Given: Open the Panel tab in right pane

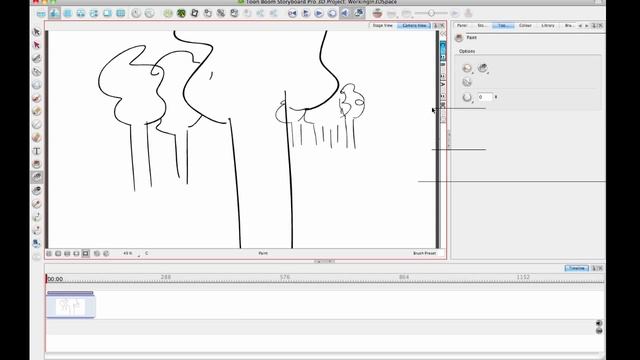Looking at the screenshot, I should coord(462,25).
